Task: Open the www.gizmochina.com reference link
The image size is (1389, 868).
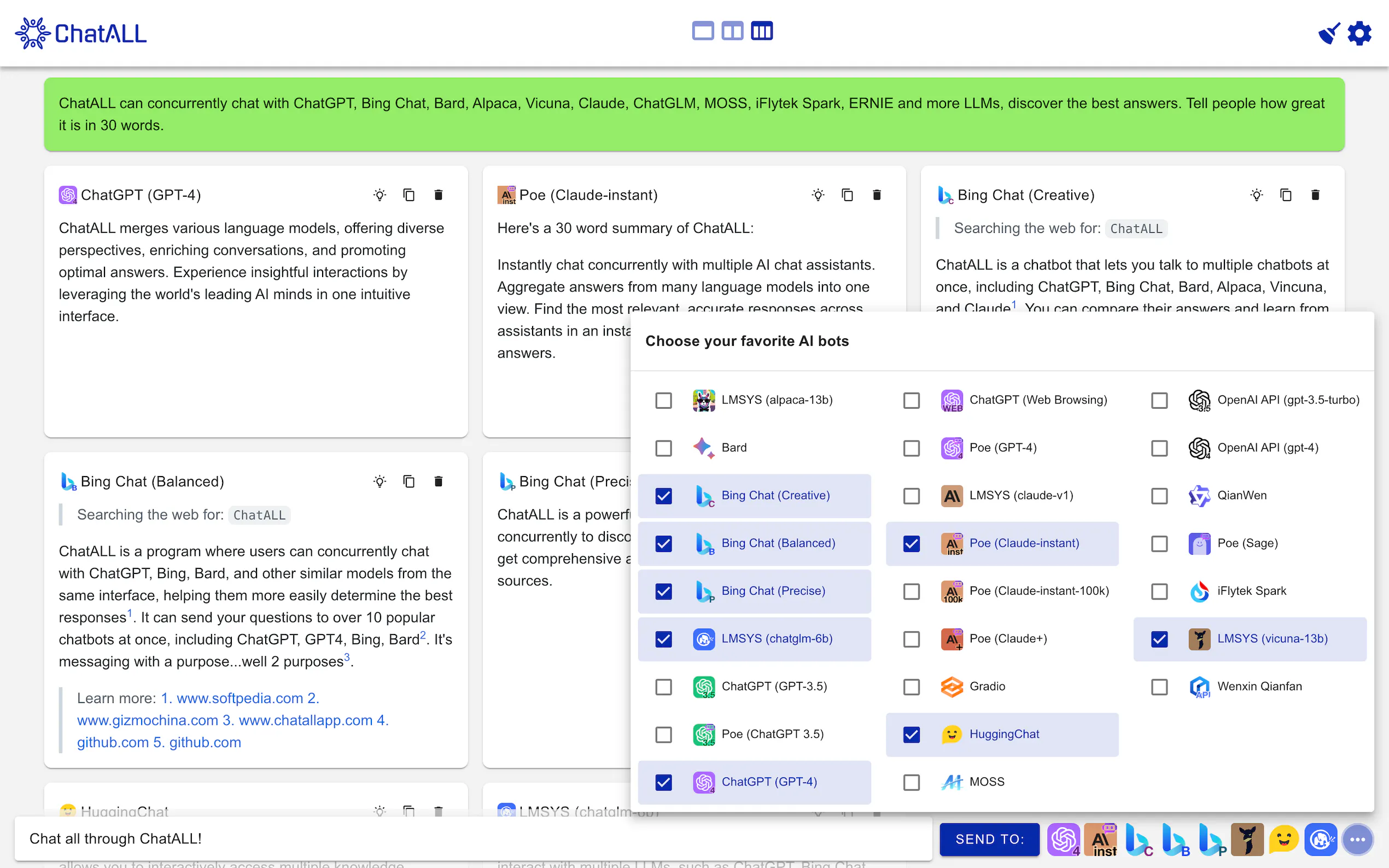Action: pyautogui.click(x=148, y=720)
